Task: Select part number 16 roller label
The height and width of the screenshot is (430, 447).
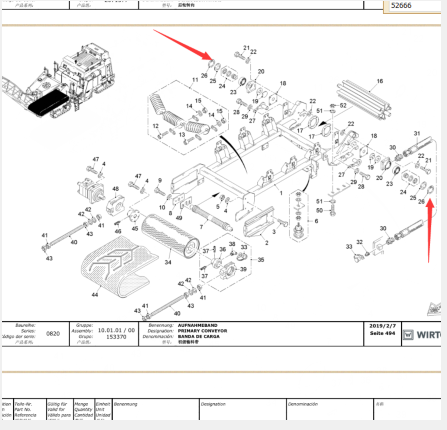Action: point(380,81)
